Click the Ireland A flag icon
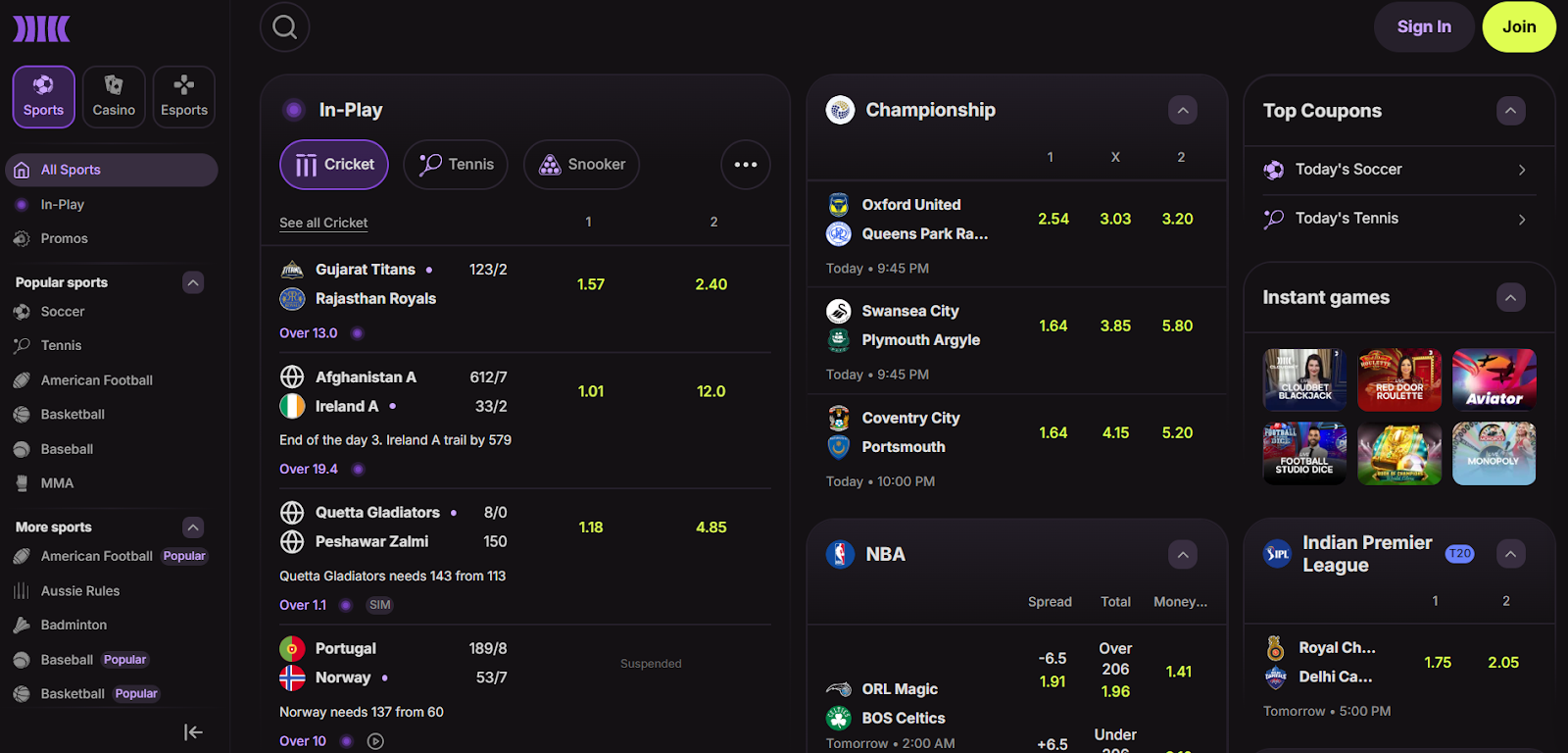Image resolution: width=1568 pixels, height=753 pixels. coord(292,406)
